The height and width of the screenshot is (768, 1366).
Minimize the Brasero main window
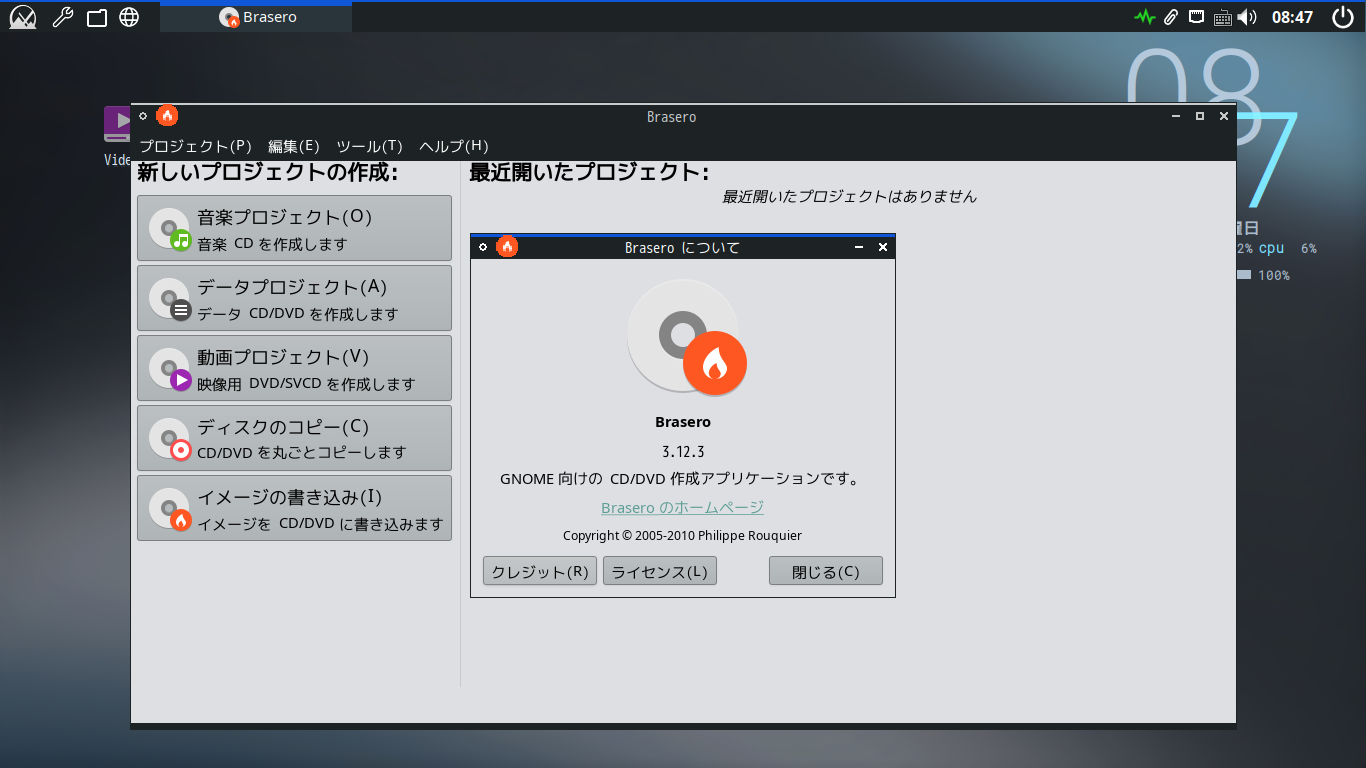point(1176,116)
